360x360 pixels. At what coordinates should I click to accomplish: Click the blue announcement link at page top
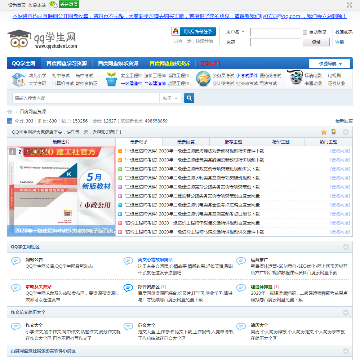point(180,16)
